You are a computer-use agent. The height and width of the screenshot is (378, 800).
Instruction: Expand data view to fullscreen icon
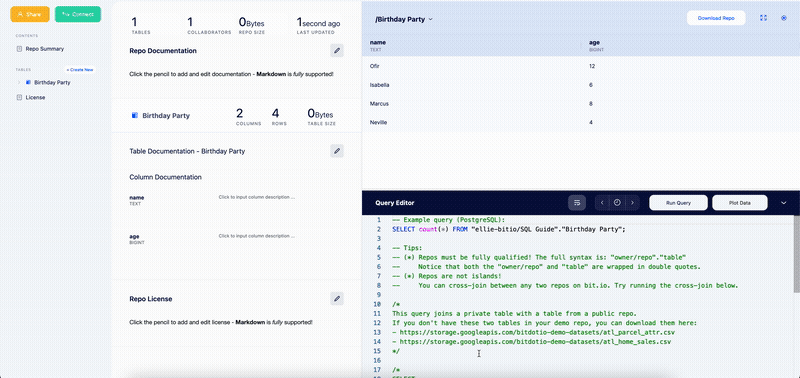tap(763, 18)
